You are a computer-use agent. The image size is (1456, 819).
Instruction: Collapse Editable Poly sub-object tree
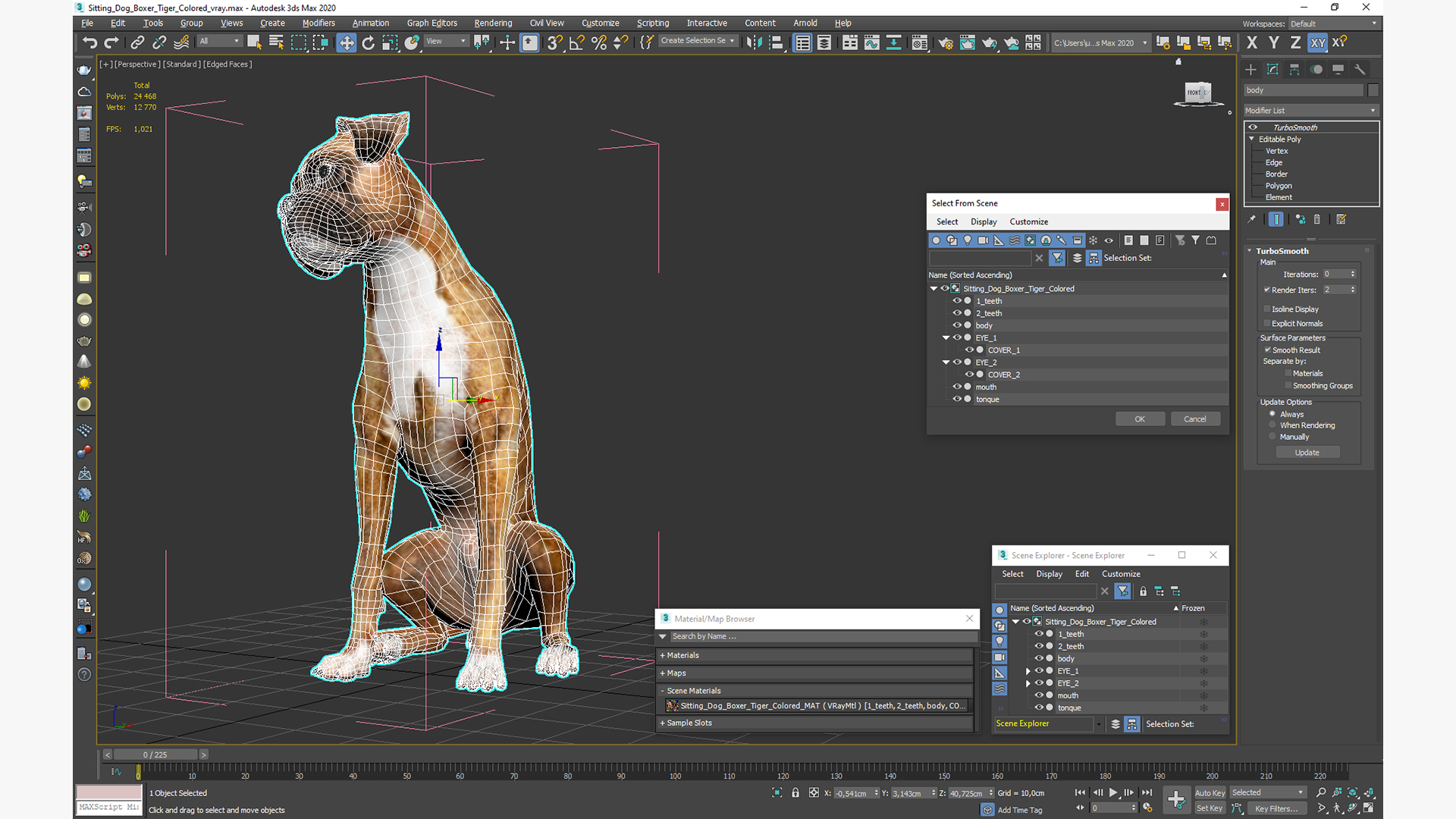tap(1251, 139)
